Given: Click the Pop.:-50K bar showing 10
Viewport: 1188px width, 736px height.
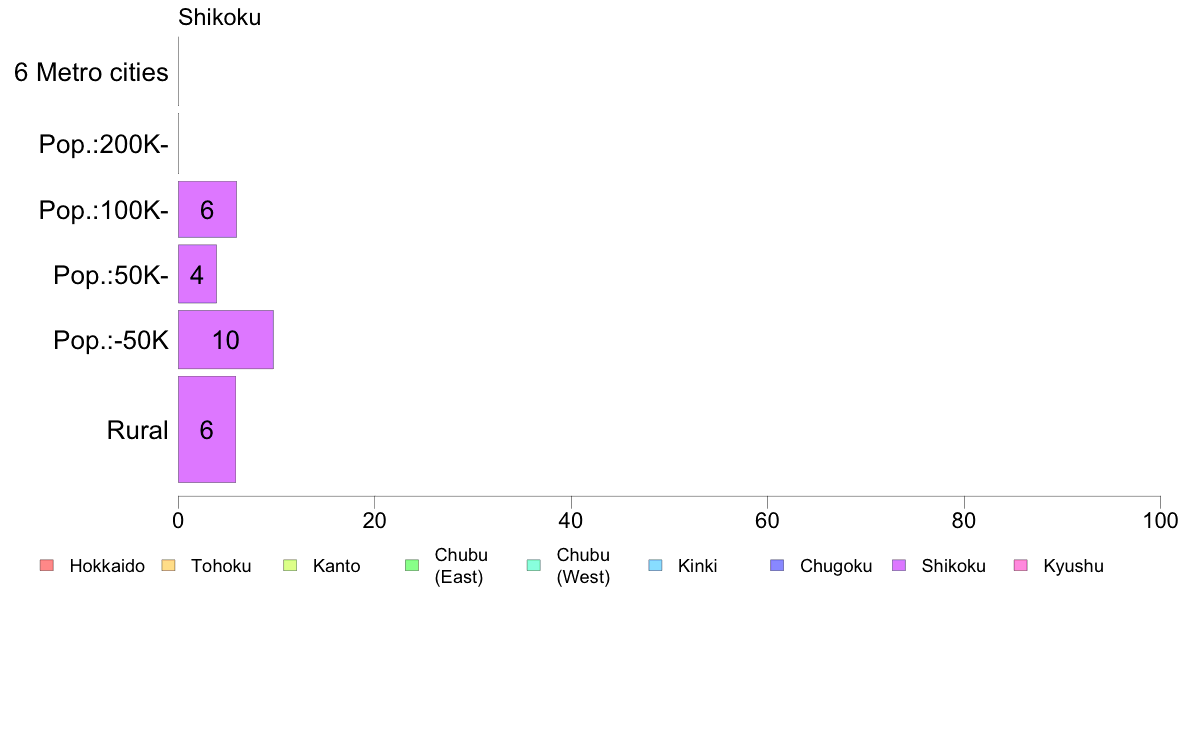Looking at the screenshot, I should point(226,340).
